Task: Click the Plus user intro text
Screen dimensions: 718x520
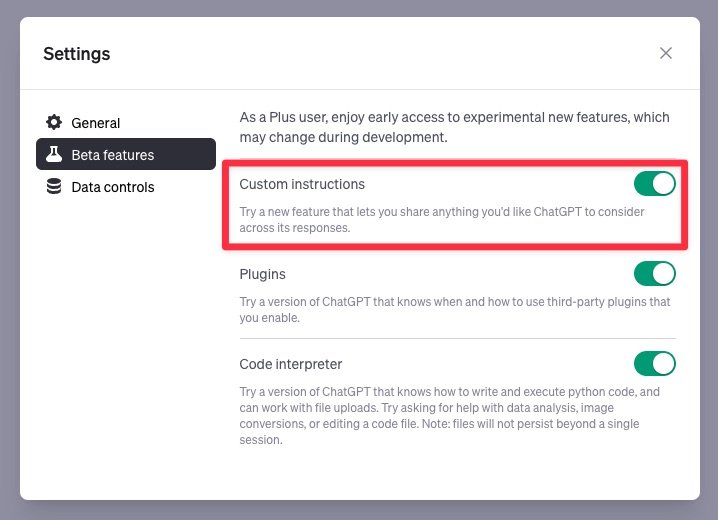Action: click(454, 126)
